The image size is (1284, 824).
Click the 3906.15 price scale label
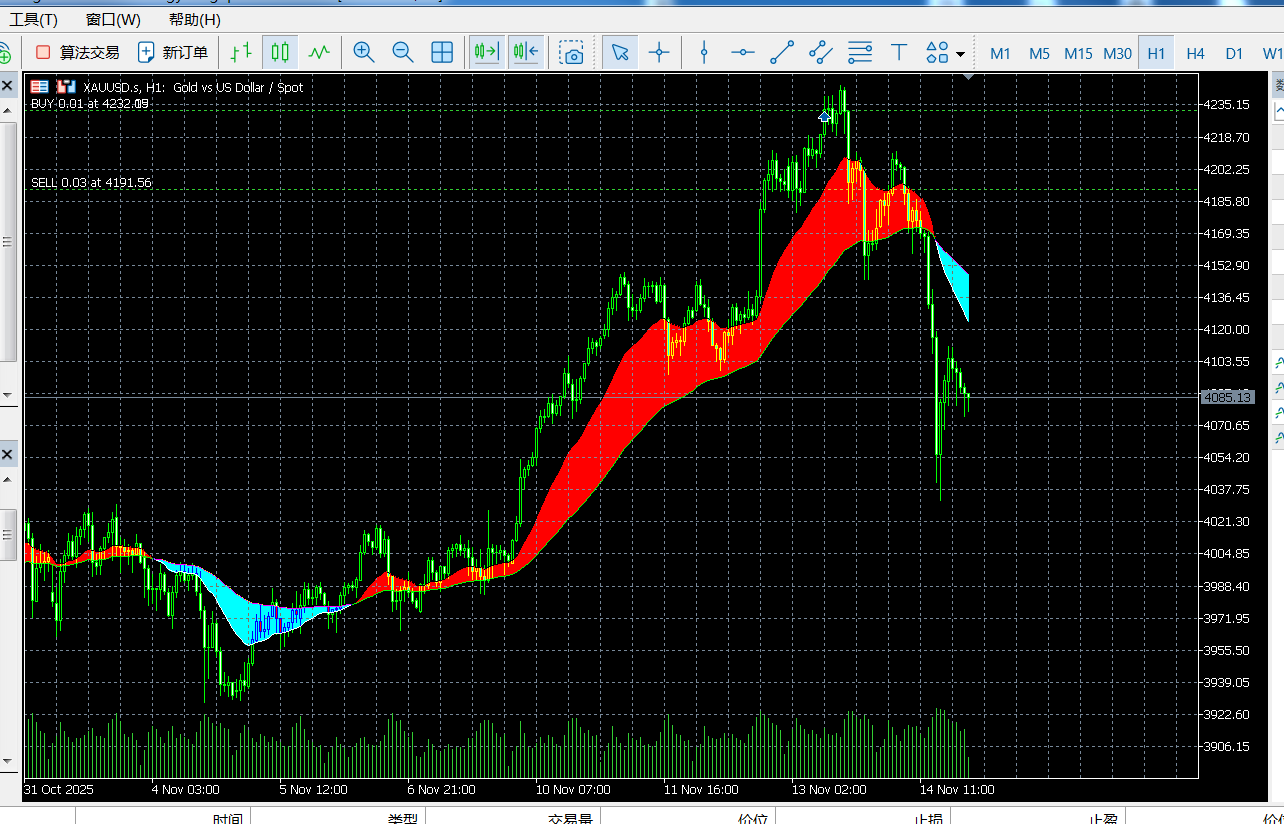click(1228, 746)
